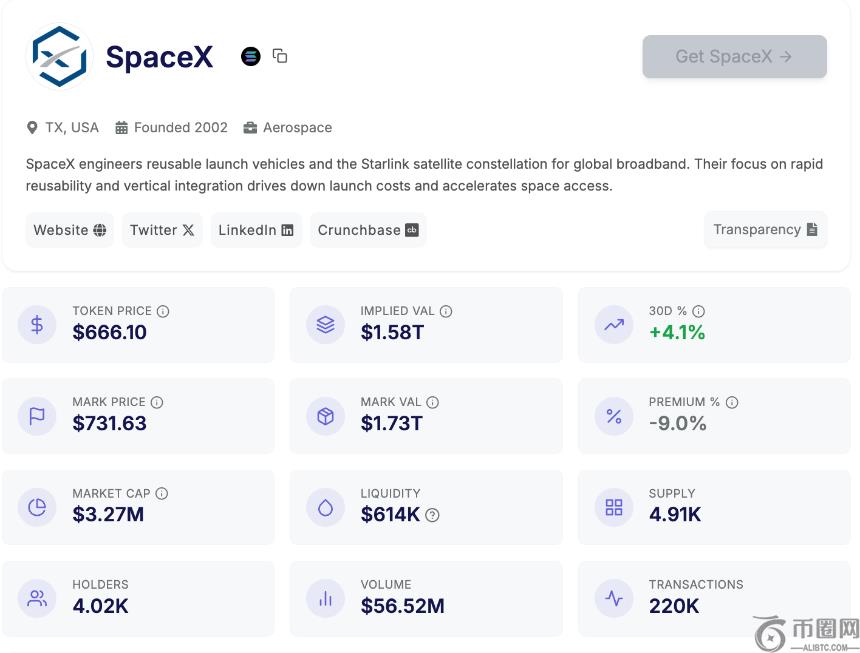The height and width of the screenshot is (653, 860).
Task: Show info tooltip for Mark Val
Action: click(x=433, y=402)
